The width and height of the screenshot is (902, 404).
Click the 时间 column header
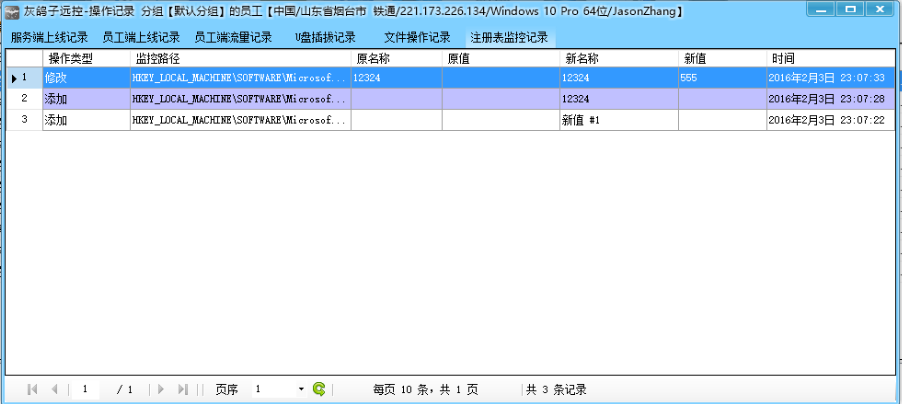click(x=783, y=59)
